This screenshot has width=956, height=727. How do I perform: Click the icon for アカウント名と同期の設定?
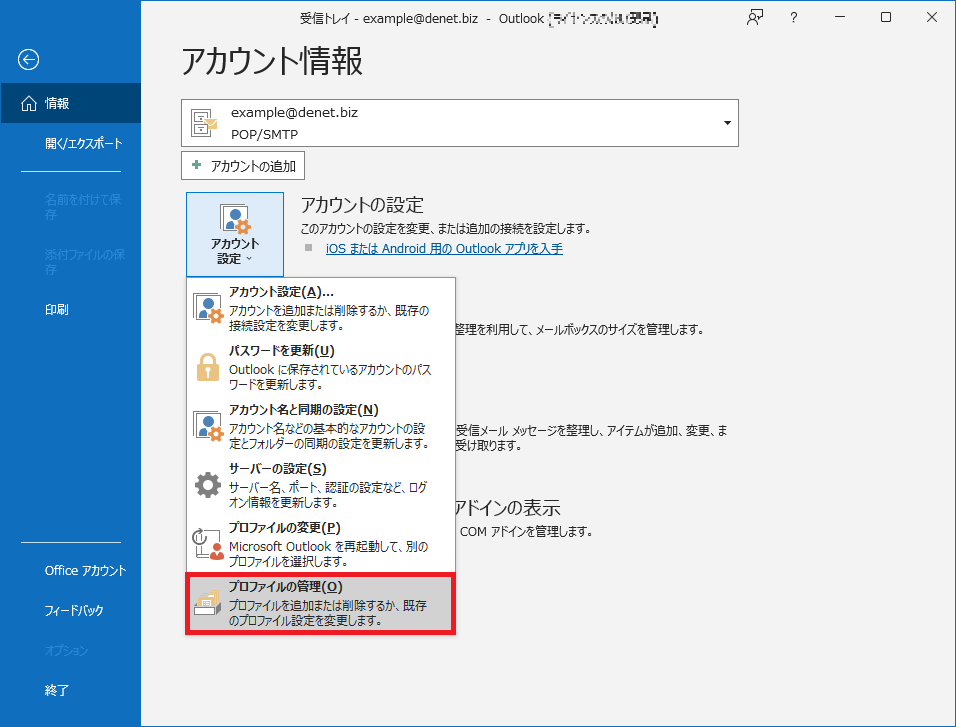(x=208, y=426)
